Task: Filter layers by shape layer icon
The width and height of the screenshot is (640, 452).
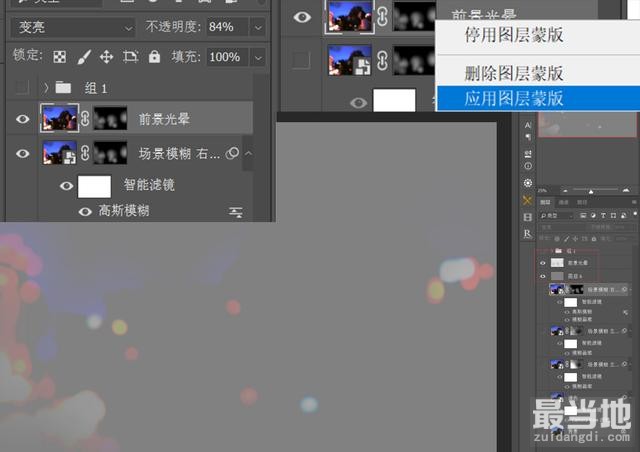Action: point(613,216)
